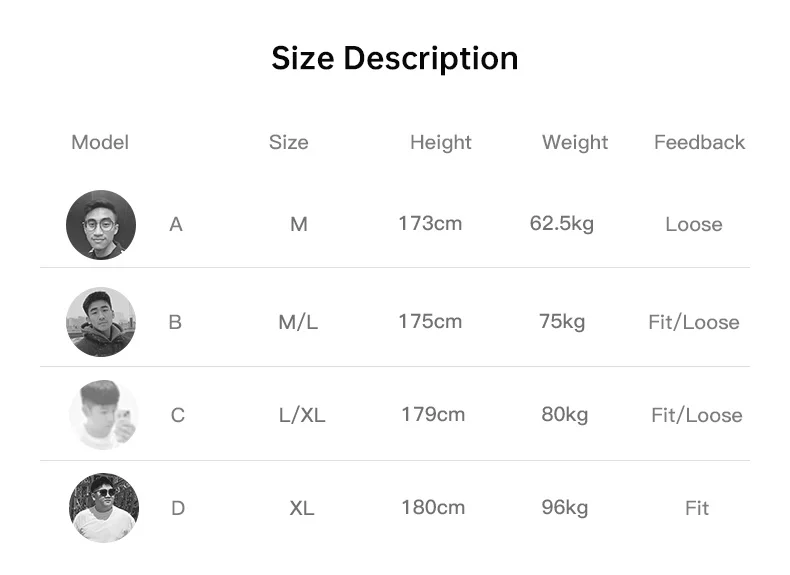Select size XL in row D
The height and width of the screenshot is (575, 790).
point(302,508)
